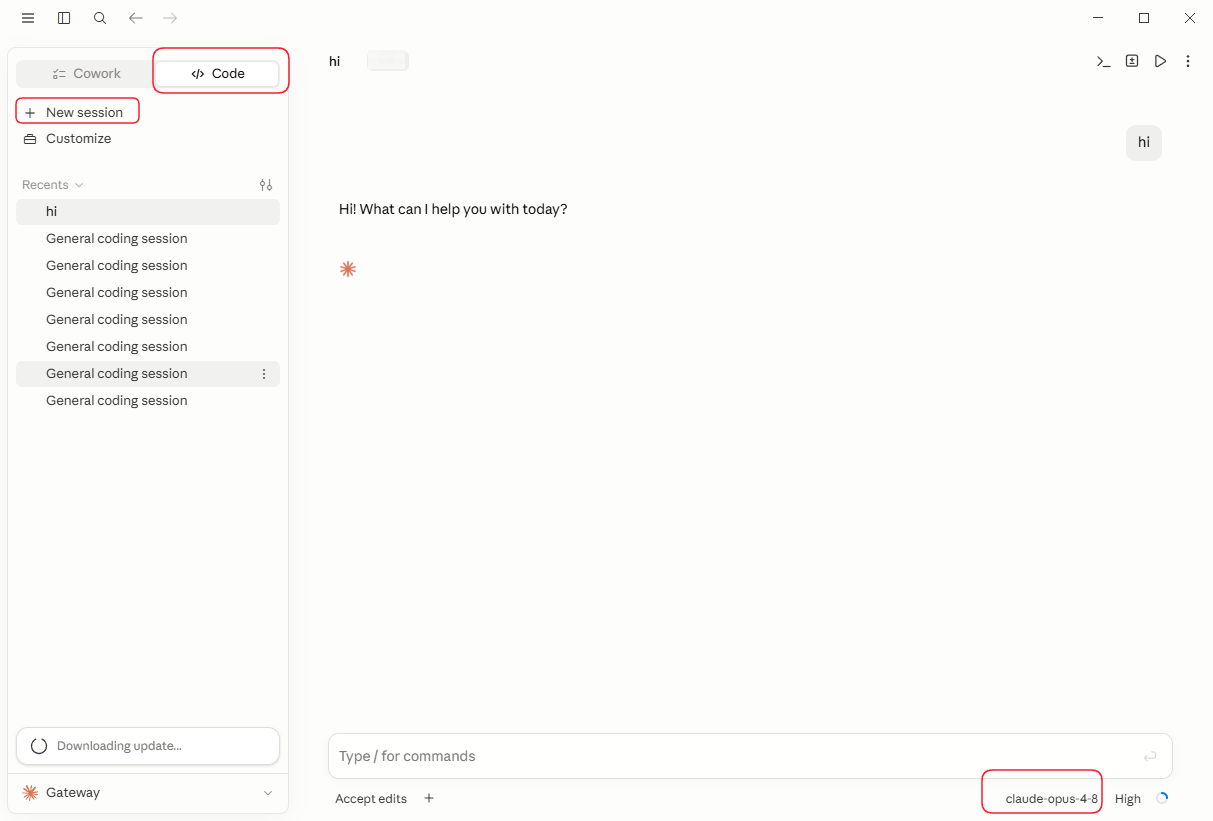1213x821 pixels.
Task: Open the session's vertical dots menu in header
Action: click(1188, 61)
